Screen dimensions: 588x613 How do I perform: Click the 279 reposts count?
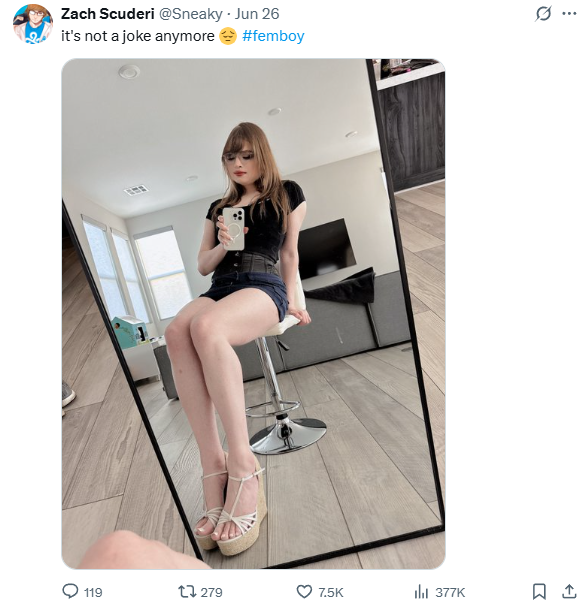tap(211, 593)
